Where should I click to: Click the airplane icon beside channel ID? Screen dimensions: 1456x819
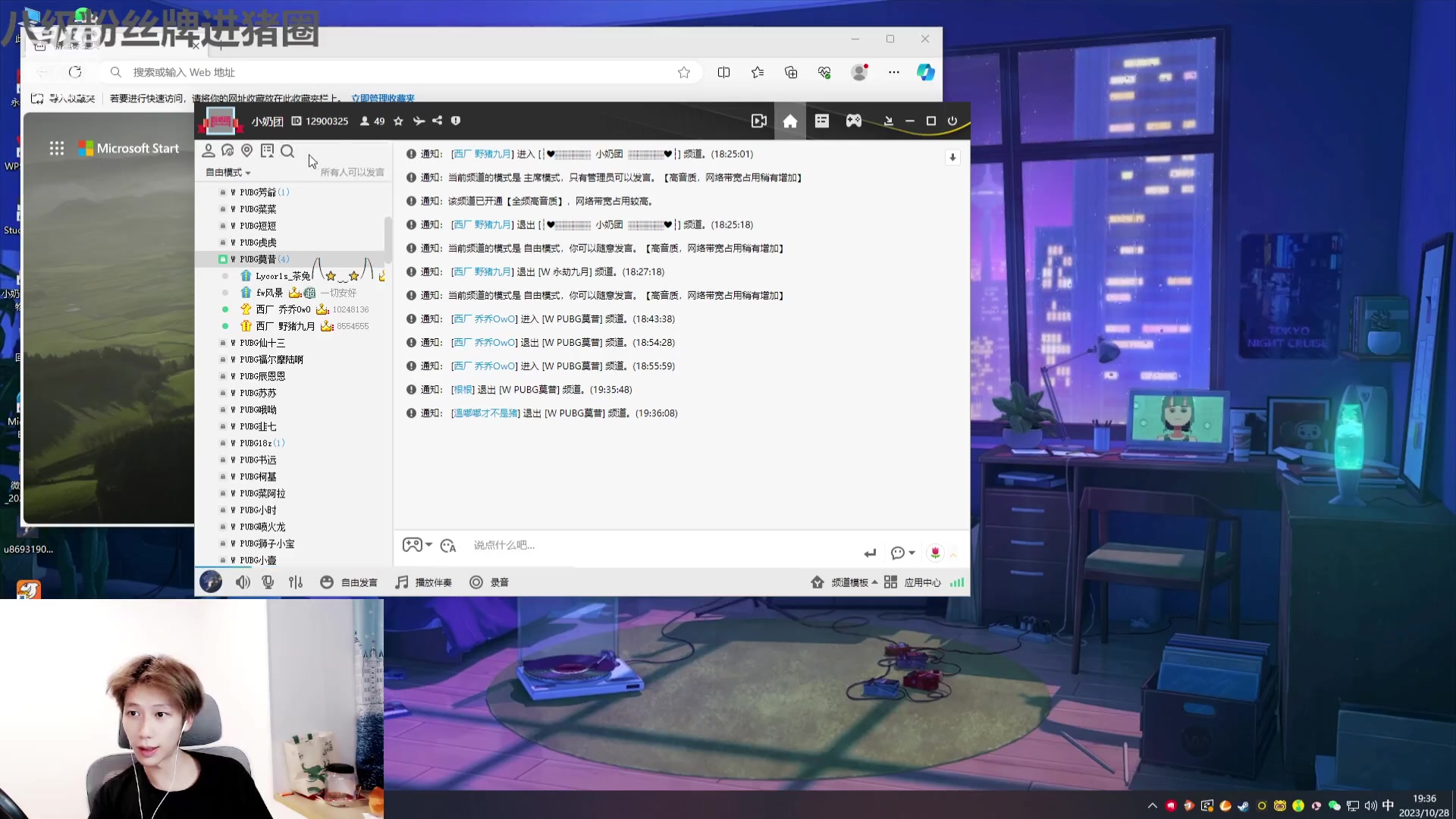[x=419, y=121]
